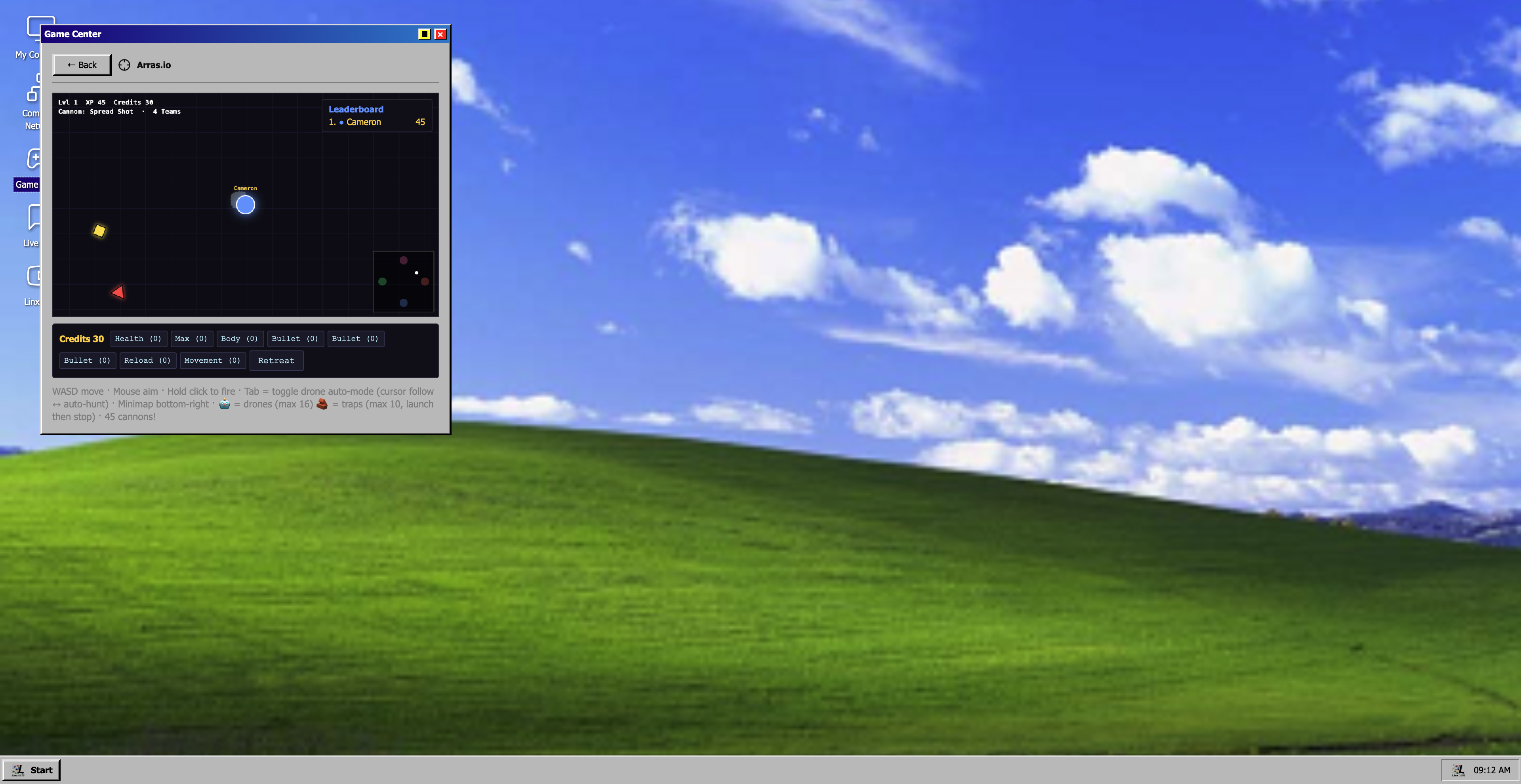Image resolution: width=1521 pixels, height=784 pixels.
Task: Upgrade Bullet (0) stat right after Body
Action: 295,338
